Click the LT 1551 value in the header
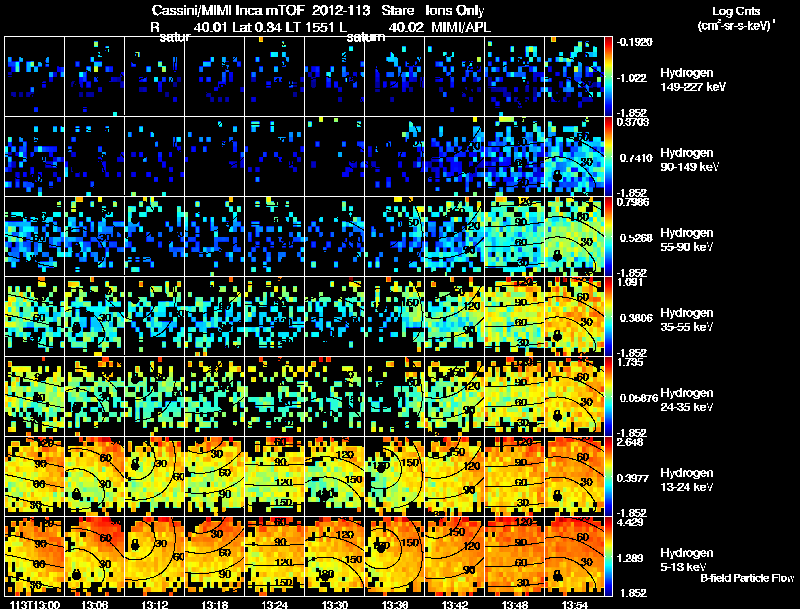 click(309, 27)
